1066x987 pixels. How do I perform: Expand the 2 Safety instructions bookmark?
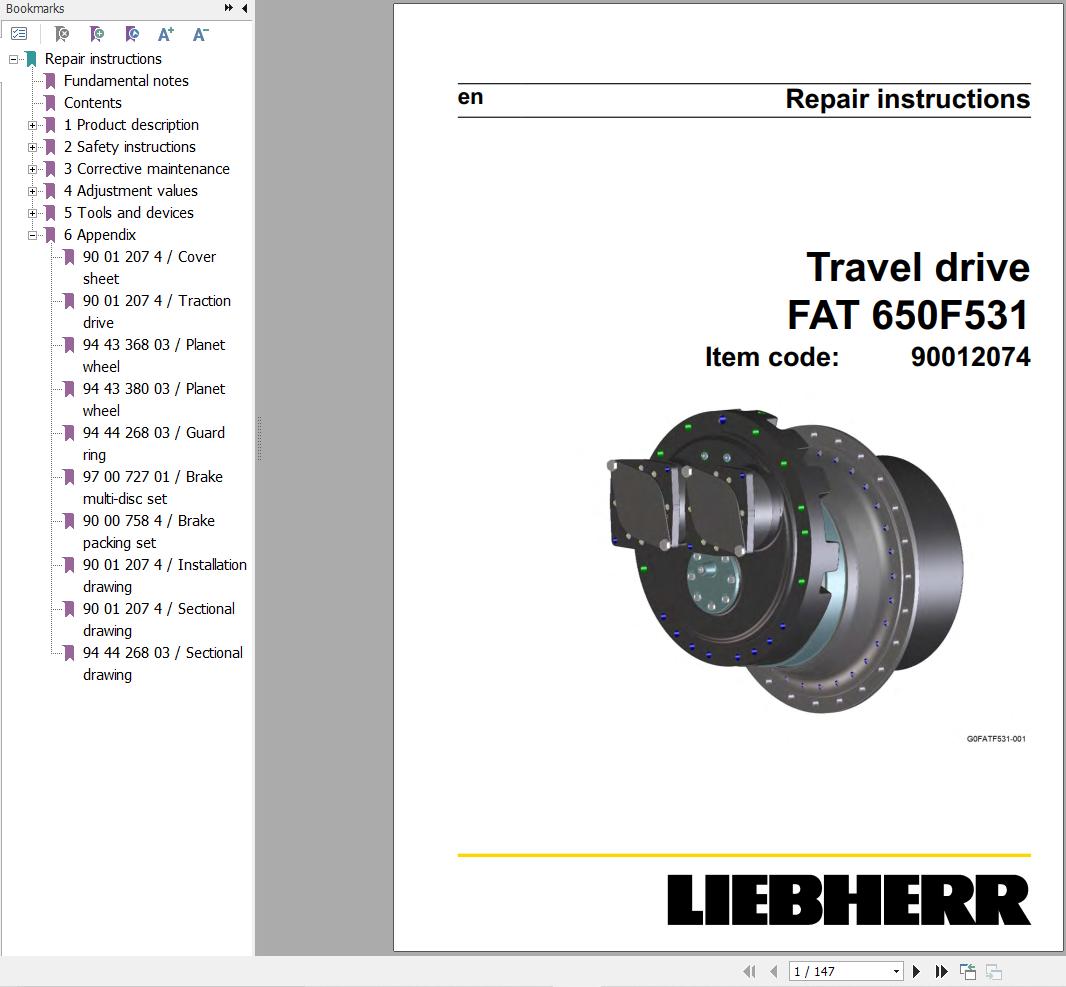pyautogui.click(x=32, y=147)
